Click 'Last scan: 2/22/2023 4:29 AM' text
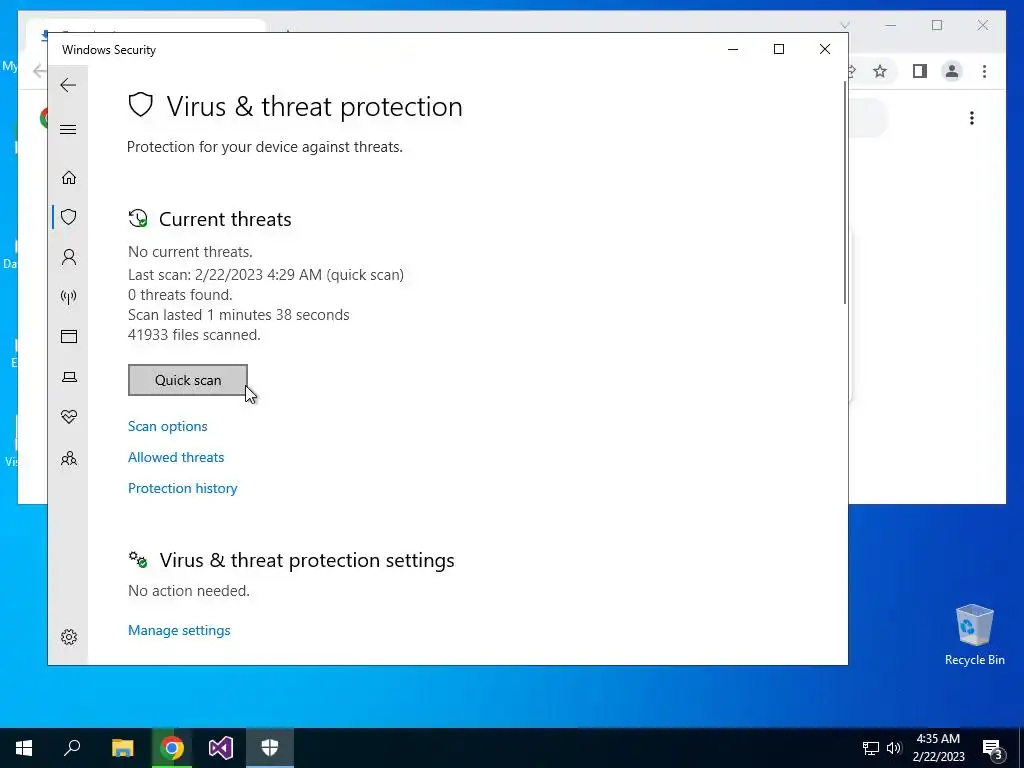This screenshot has width=1024, height=768. (225, 275)
